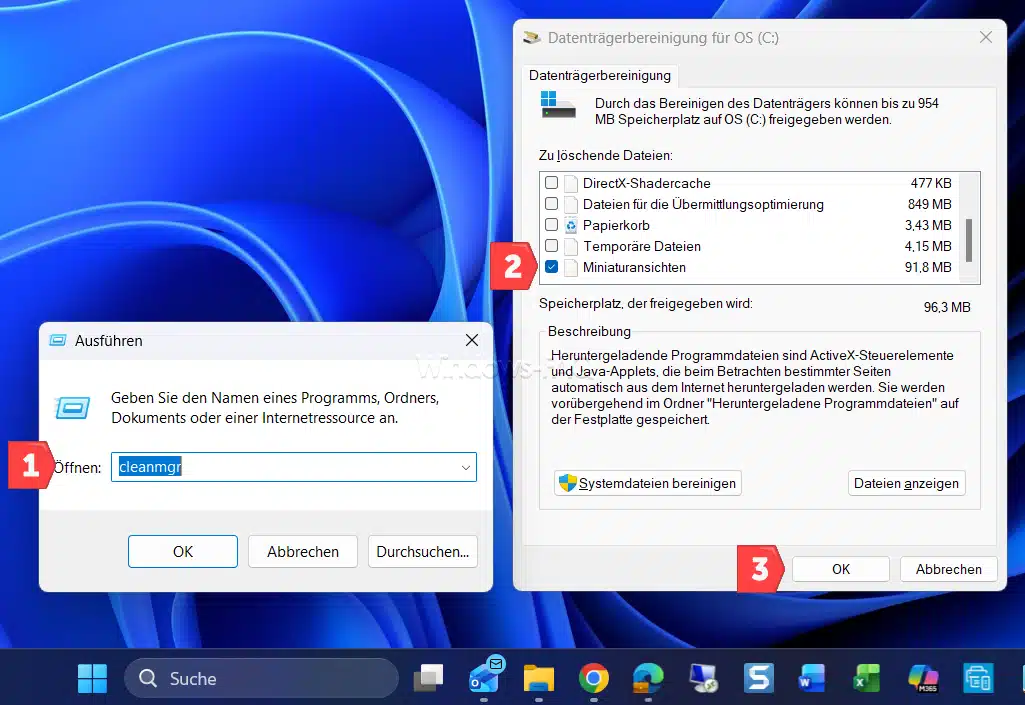The image size is (1025, 705).
Task: Click the 96,3 MB freed space value
Action: tap(947, 307)
